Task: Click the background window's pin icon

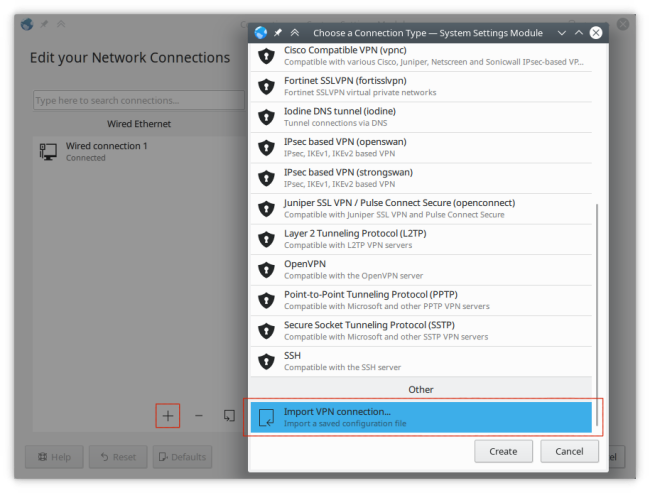Action: tap(44, 24)
